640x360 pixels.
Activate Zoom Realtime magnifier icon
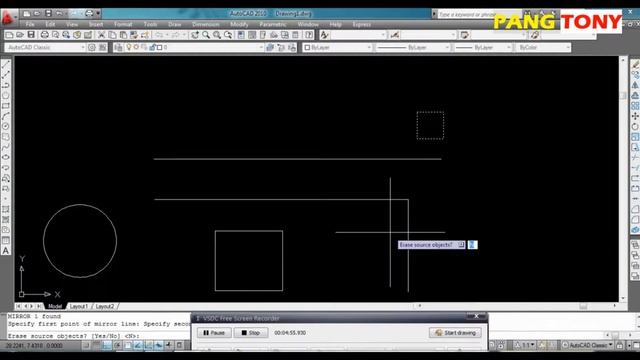click(x=206, y=35)
